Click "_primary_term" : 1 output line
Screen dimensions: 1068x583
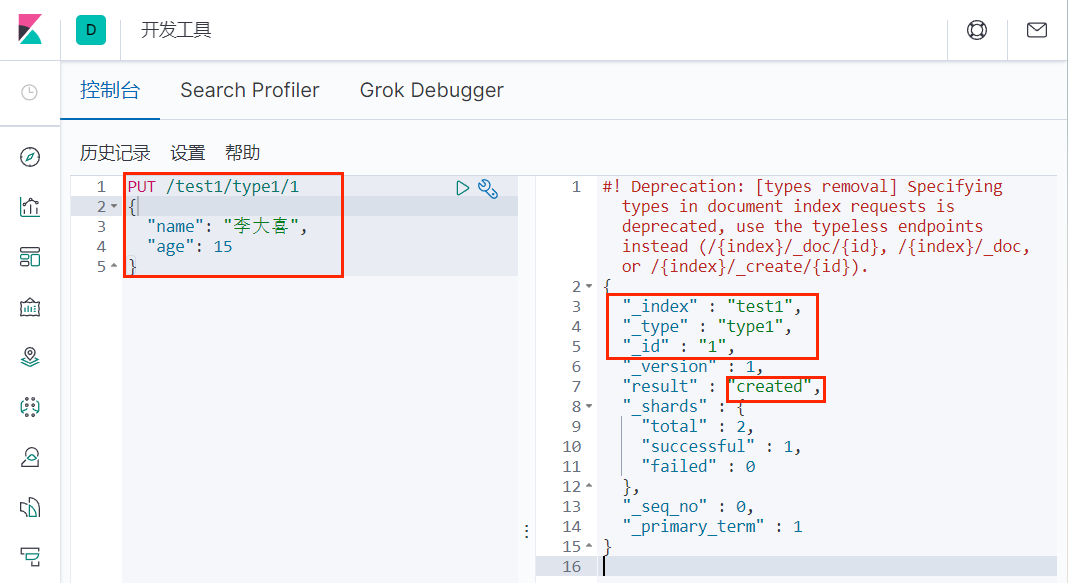click(x=712, y=526)
